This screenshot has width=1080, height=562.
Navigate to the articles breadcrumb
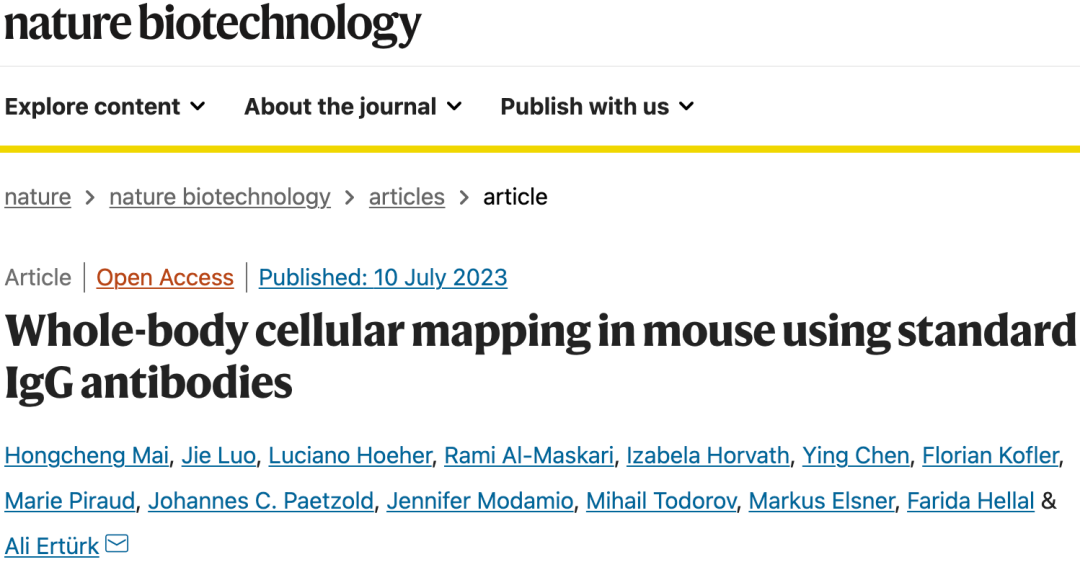tap(406, 197)
